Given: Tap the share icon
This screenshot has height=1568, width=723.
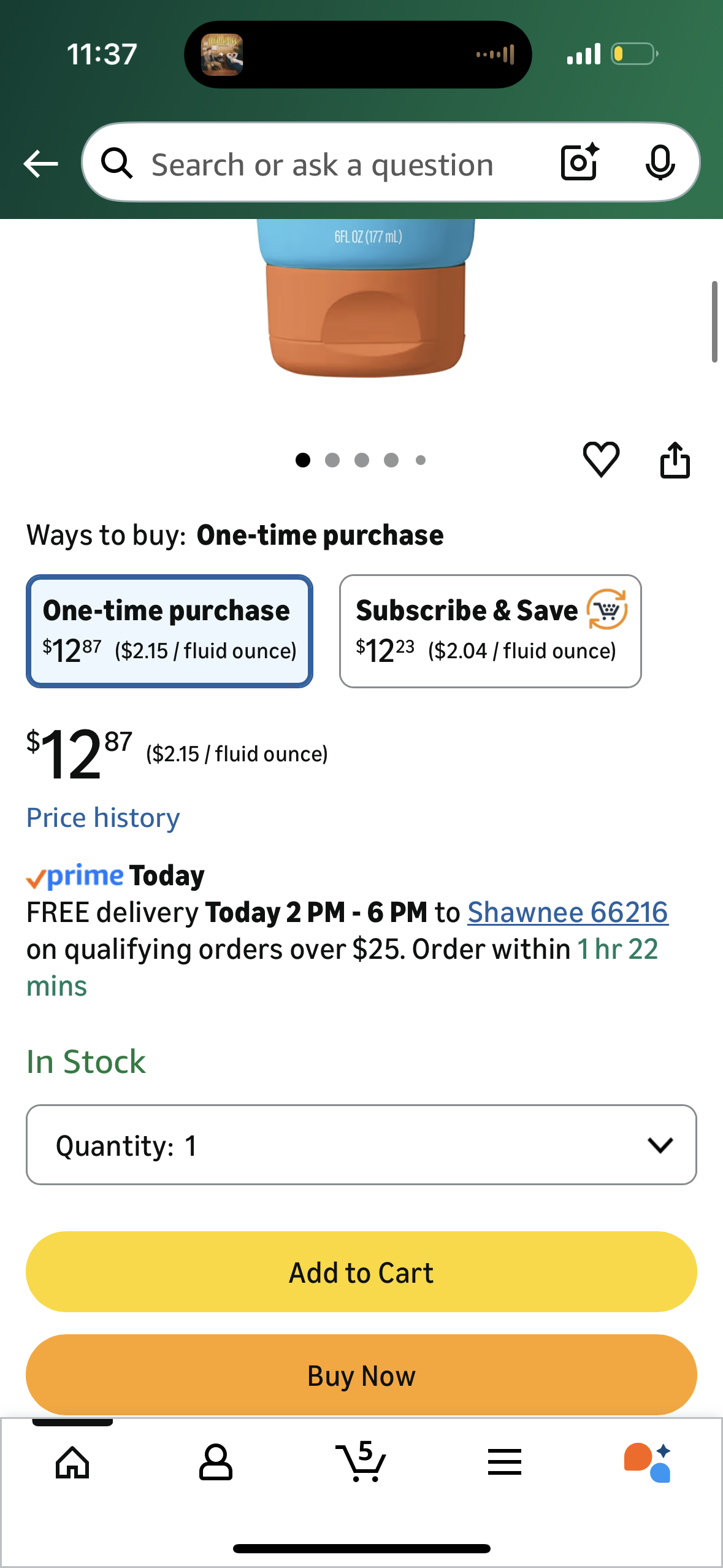Looking at the screenshot, I should pos(675,459).
